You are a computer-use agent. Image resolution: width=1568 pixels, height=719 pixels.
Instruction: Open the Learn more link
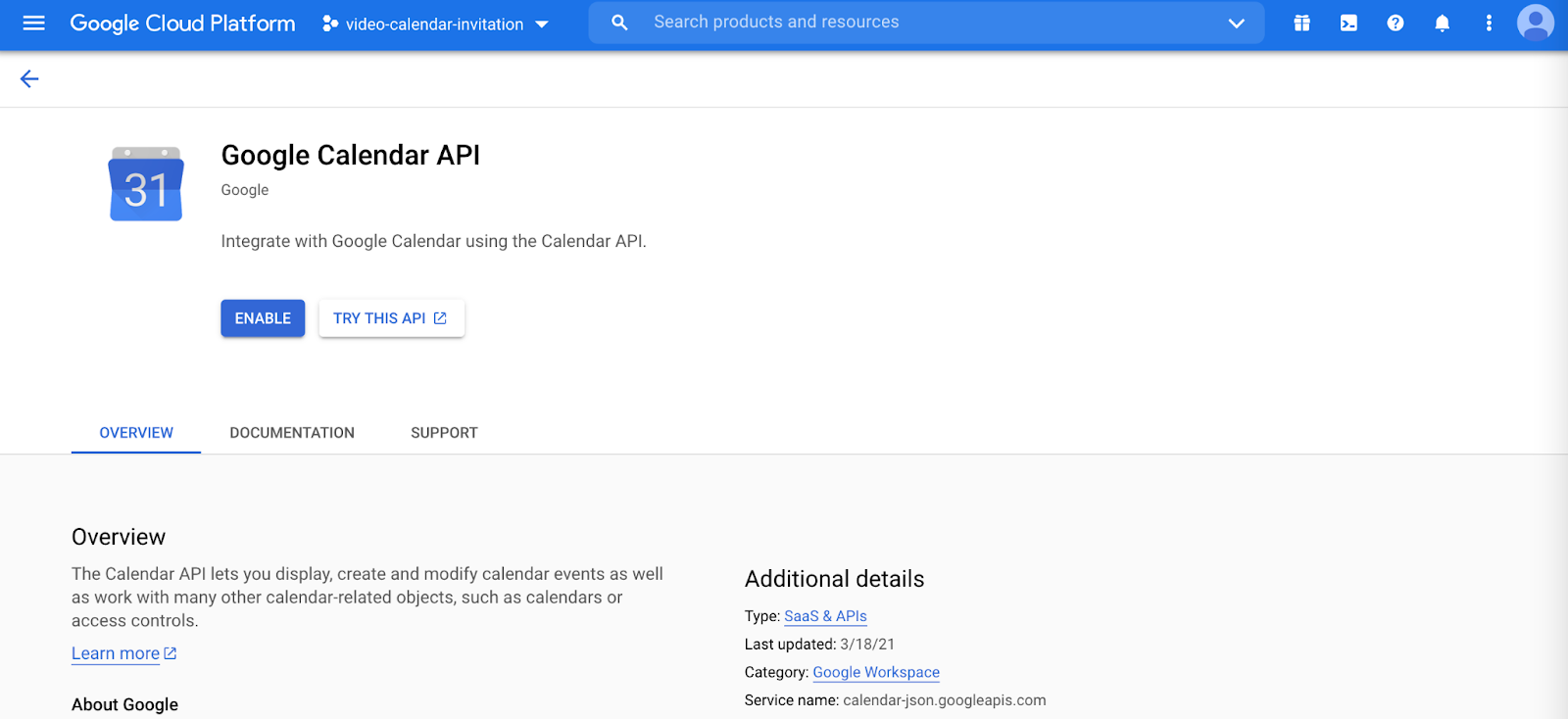[x=124, y=653]
